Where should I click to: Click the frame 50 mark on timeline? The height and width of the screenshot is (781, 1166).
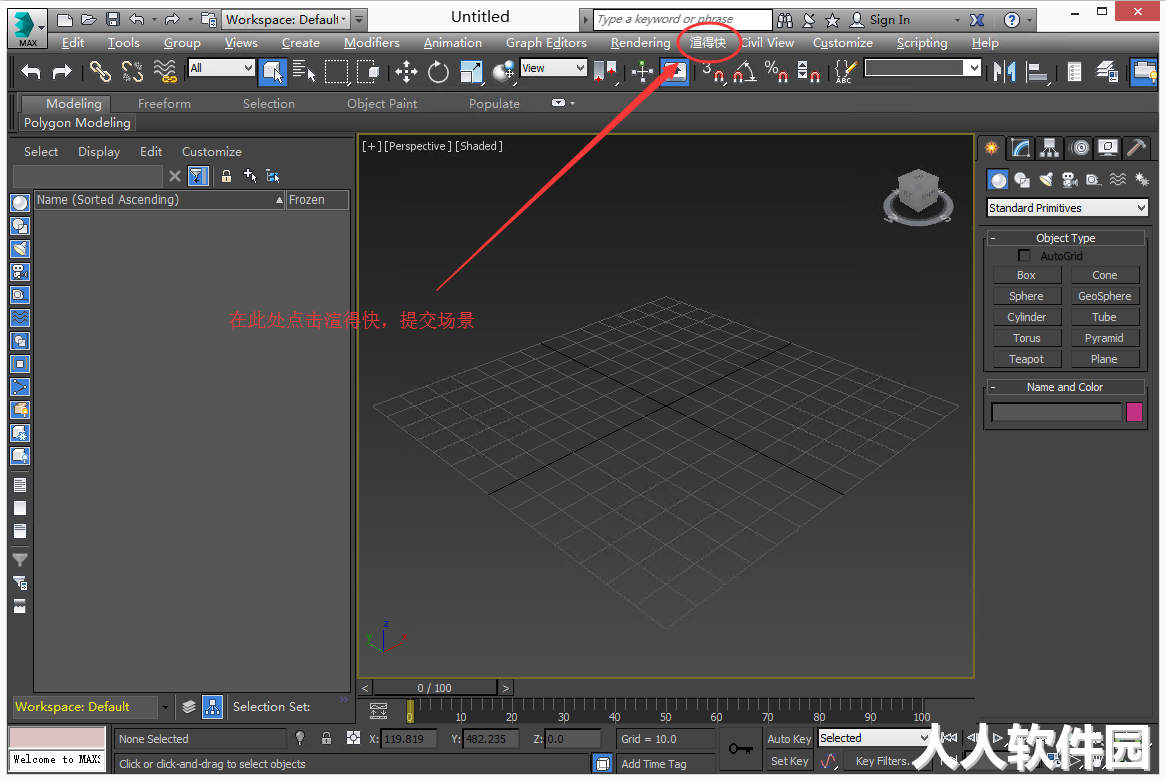click(665, 717)
